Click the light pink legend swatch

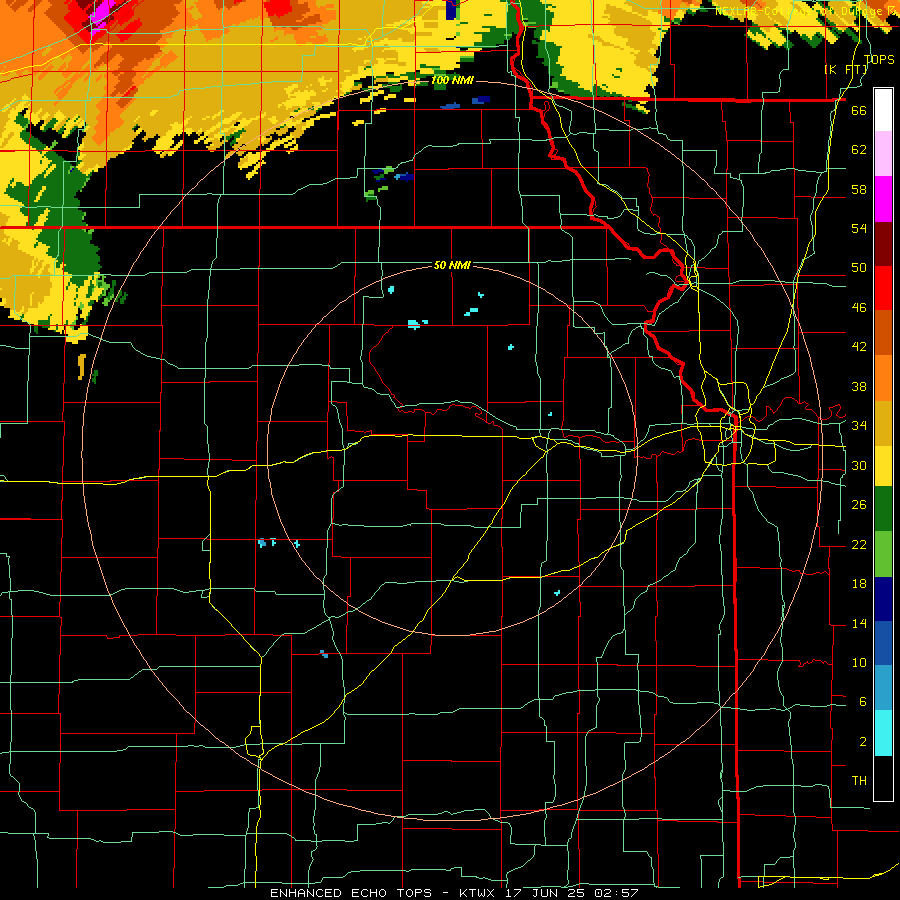883,154
